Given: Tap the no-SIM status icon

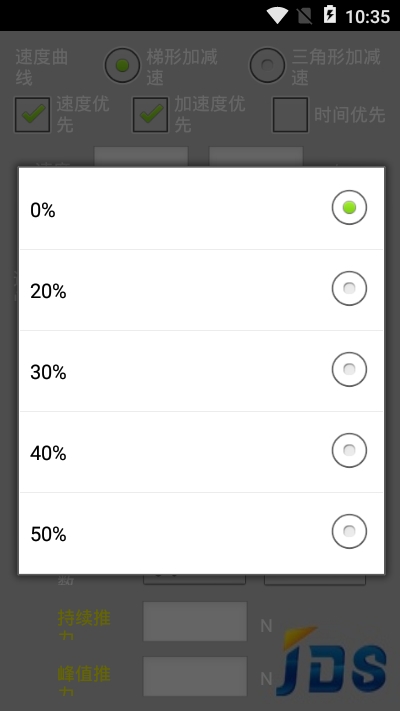Looking at the screenshot, I should [x=305, y=16].
